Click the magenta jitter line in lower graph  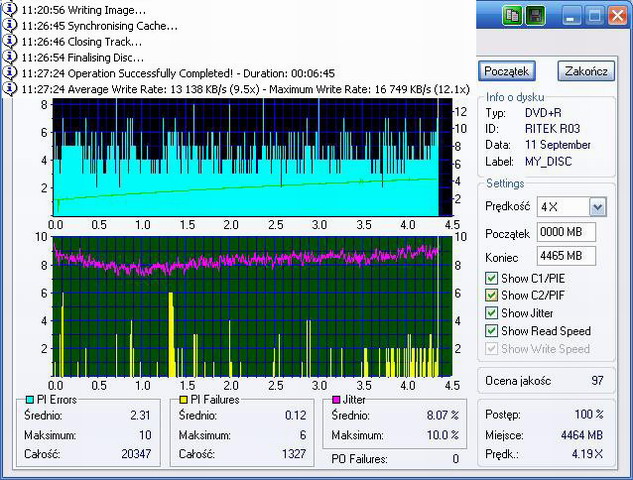tap(246, 260)
